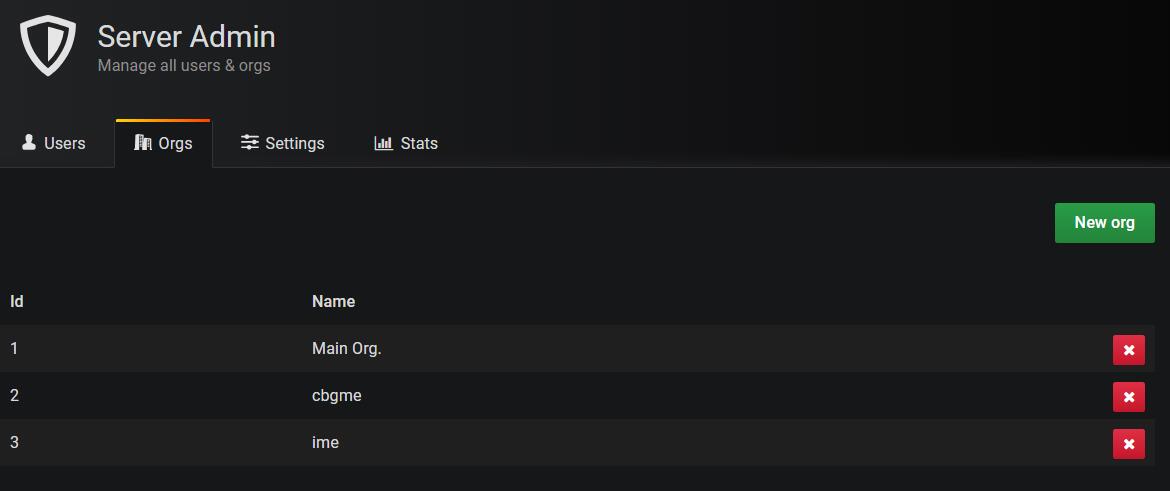Click org Id 2 in the table
Screen dimensions: 1170x491
[15, 396]
